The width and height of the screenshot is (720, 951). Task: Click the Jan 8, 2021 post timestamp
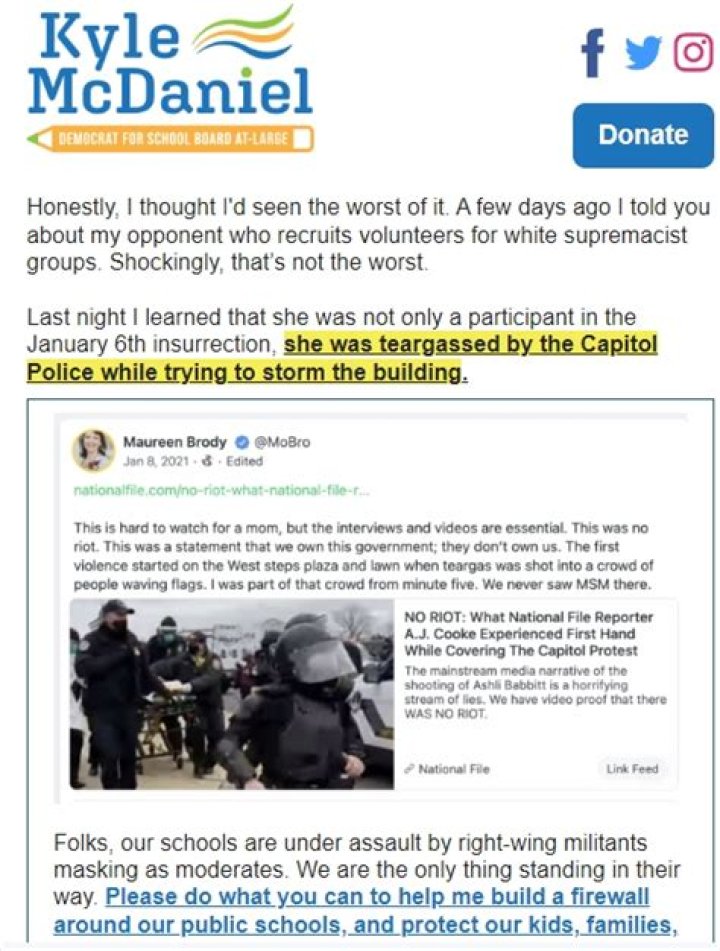(156, 461)
